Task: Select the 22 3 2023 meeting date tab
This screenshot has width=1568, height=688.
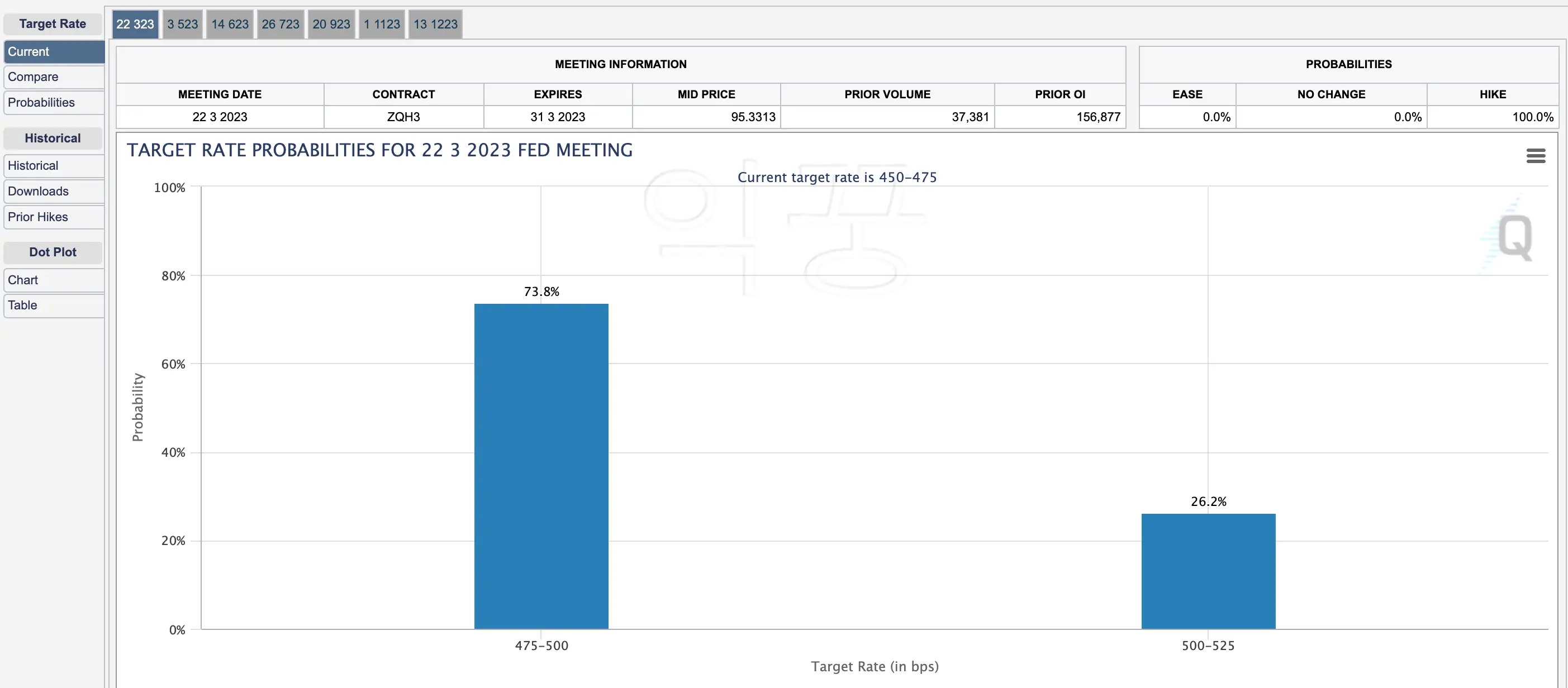Action: point(135,23)
